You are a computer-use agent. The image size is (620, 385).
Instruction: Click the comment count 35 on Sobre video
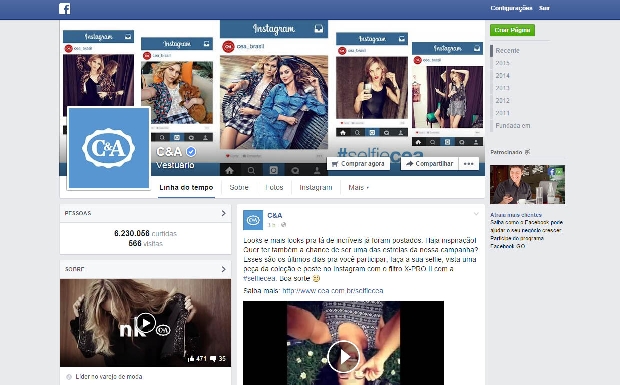(x=218, y=359)
